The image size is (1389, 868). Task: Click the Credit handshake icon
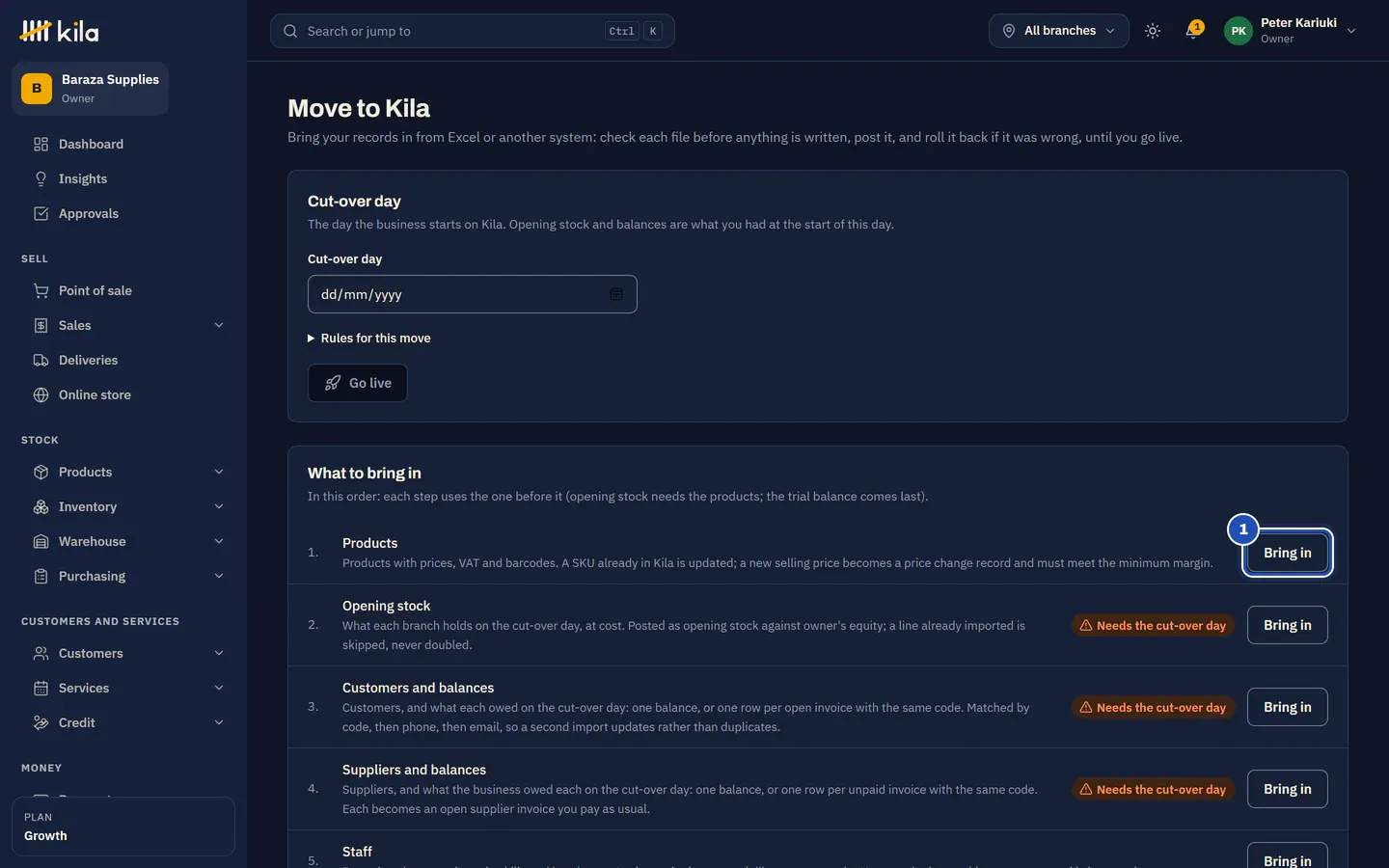41,722
